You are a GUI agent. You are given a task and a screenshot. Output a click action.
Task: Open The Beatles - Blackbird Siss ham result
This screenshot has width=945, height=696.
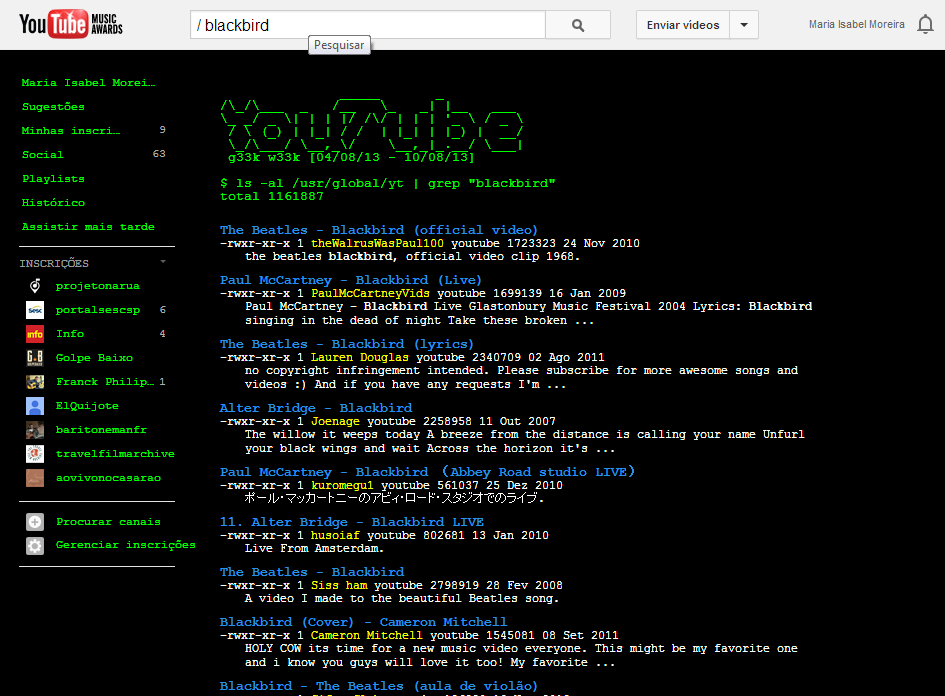click(312, 572)
